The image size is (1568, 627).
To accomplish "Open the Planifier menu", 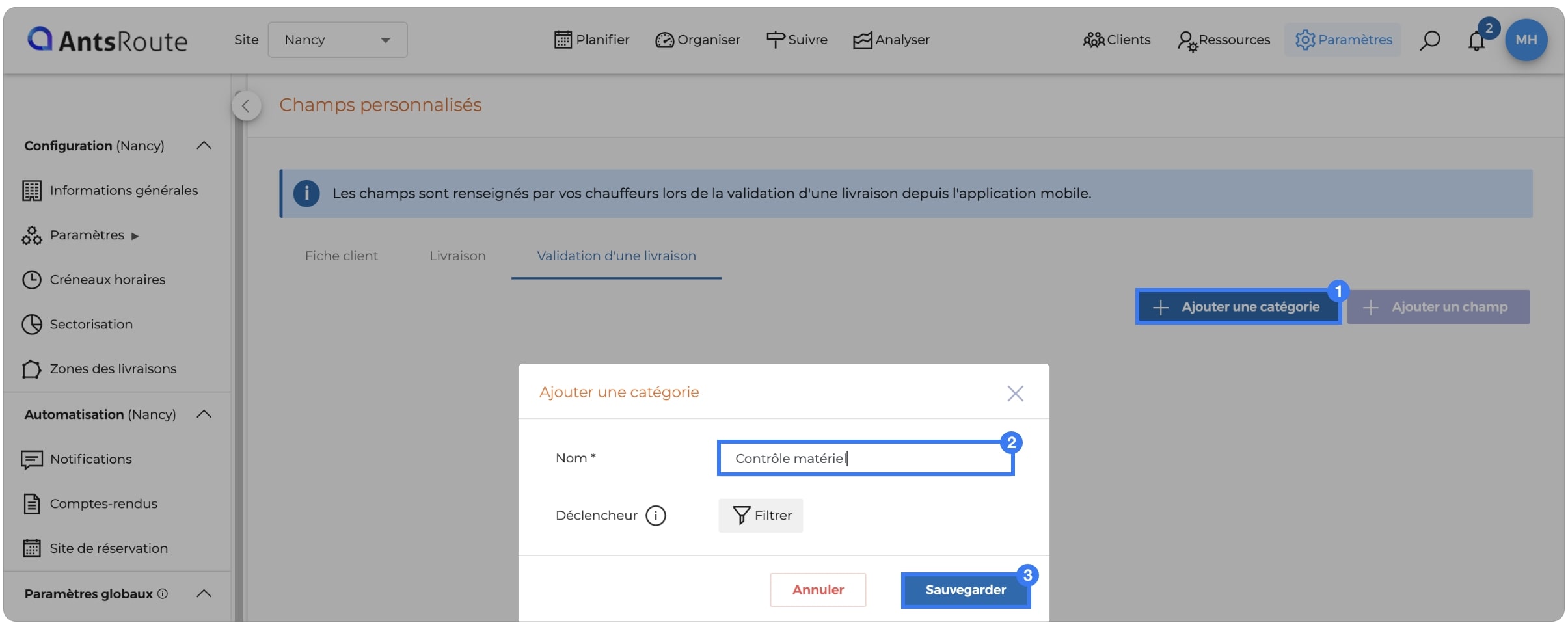I will pos(591,40).
